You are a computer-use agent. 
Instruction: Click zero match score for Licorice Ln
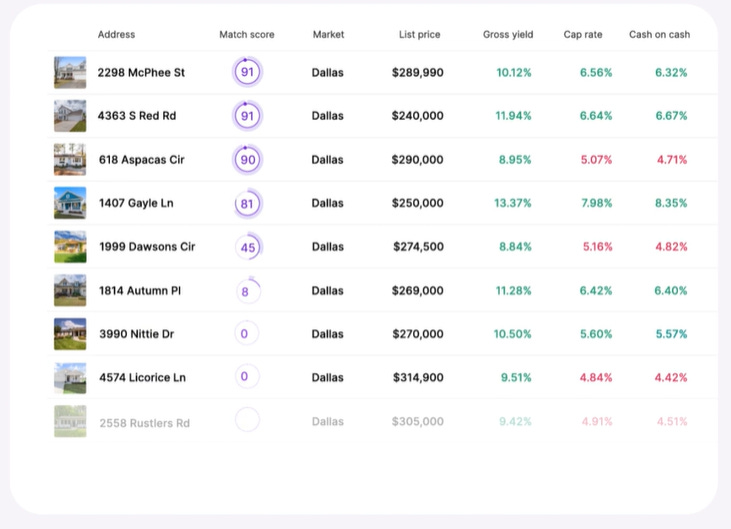click(x=246, y=377)
